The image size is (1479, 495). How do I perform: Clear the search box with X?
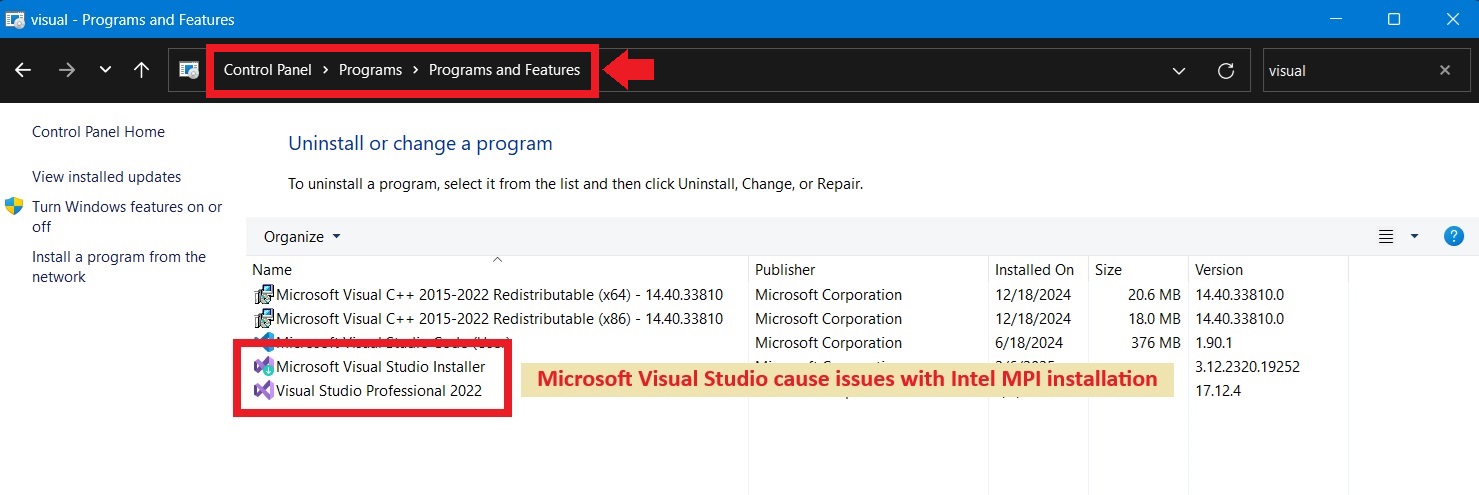1445,70
